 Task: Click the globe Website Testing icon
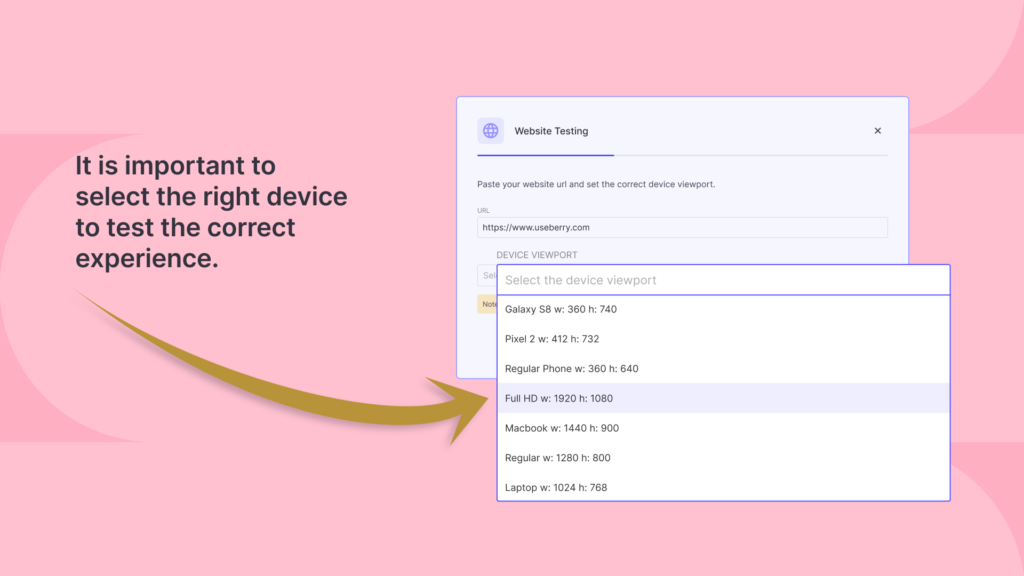tap(491, 131)
